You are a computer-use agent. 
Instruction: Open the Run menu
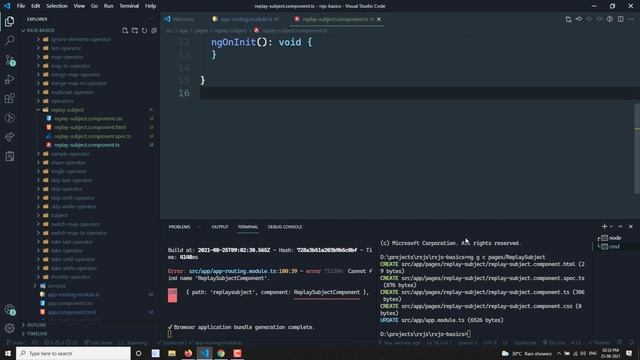[x=109, y=6]
